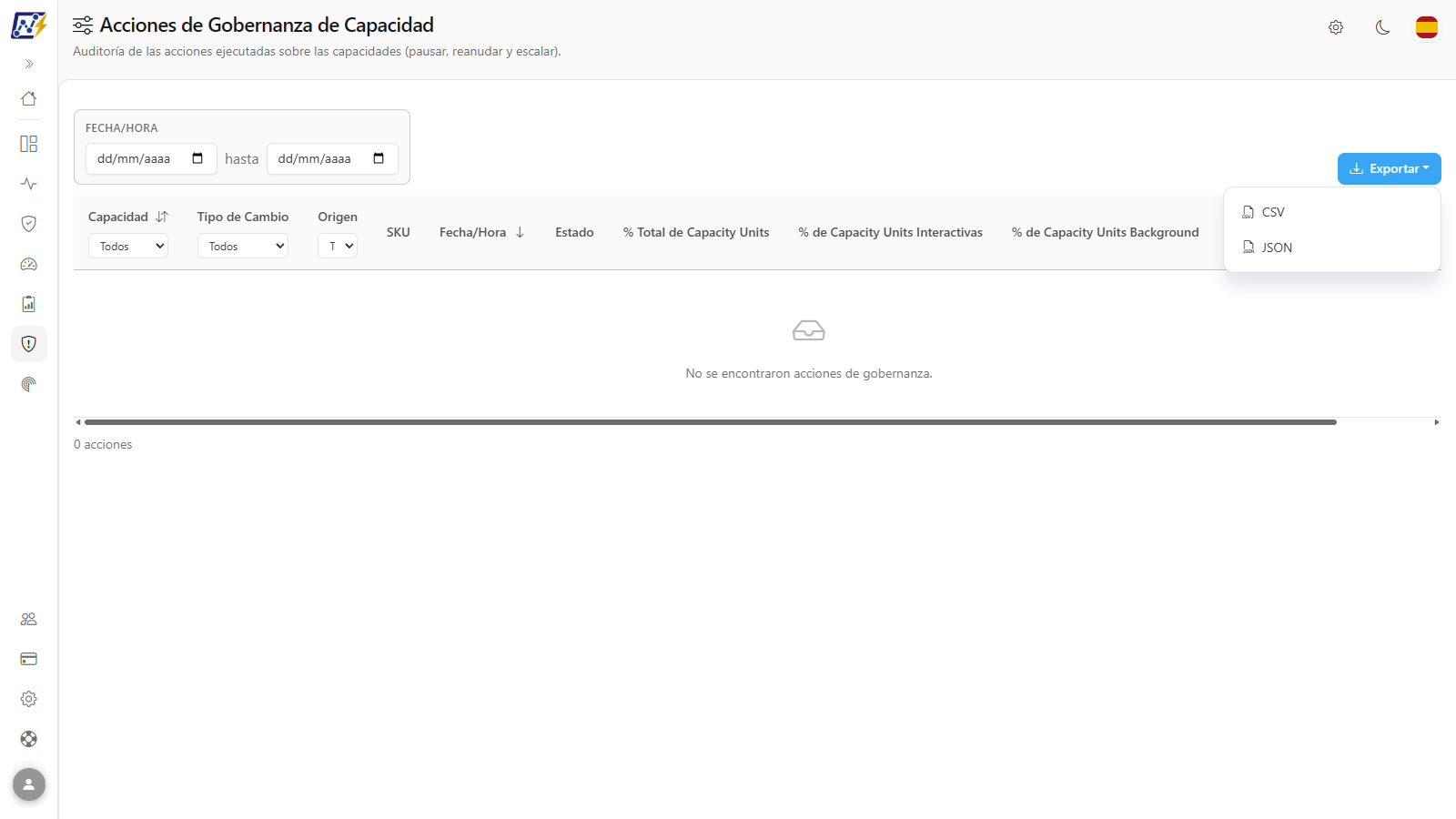The image size is (1456, 819).
Task: Click the page title sliders icon
Action: pyautogui.click(x=83, y=25)
